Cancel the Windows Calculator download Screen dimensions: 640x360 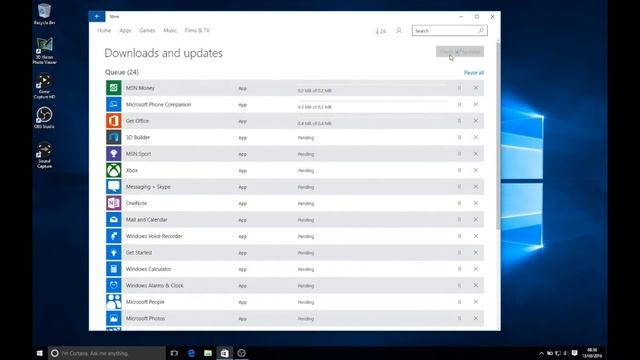click(476, 269)
